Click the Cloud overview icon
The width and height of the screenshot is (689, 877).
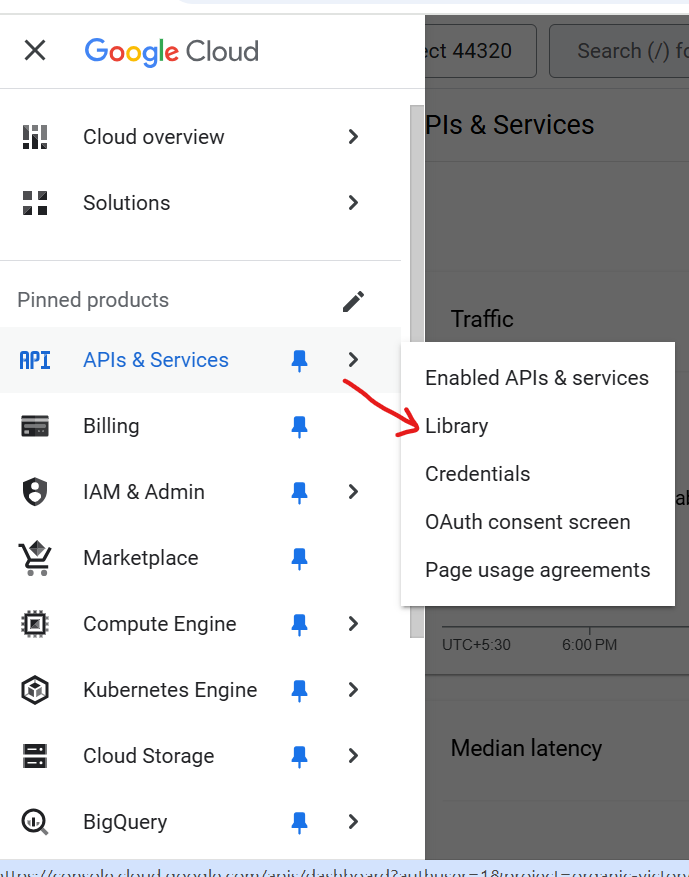click(35, 137)
